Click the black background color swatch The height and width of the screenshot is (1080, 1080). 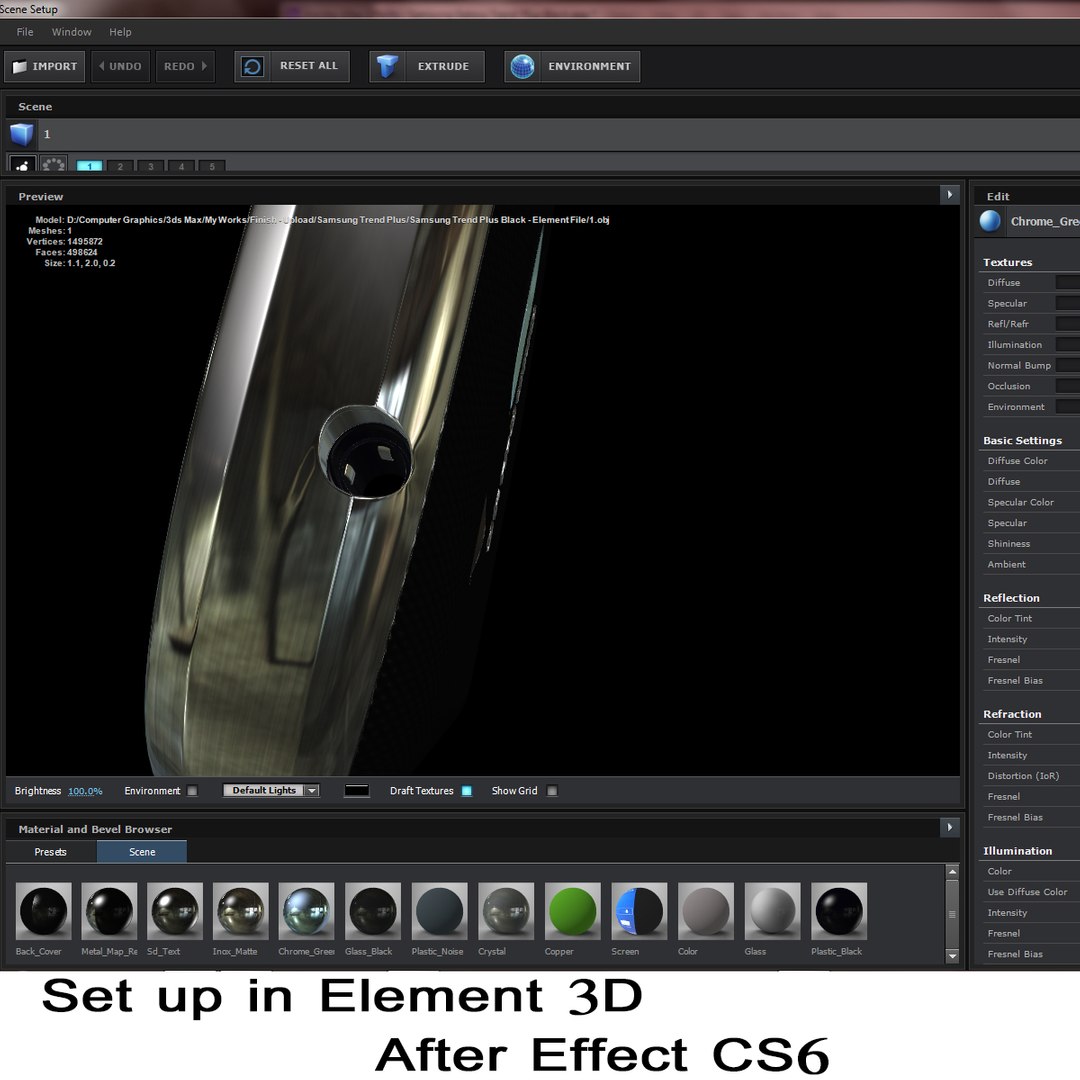357,790
